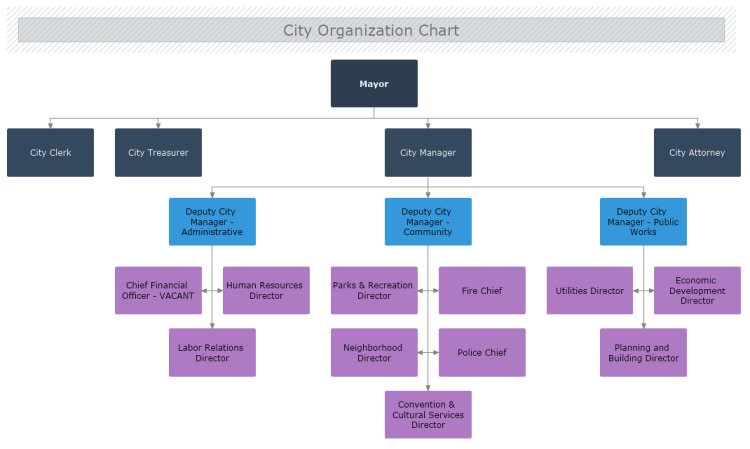Click Chief Financial Officer - VACANT box
This screenshot has width=750, height=449.
click(x=158, y=290)
